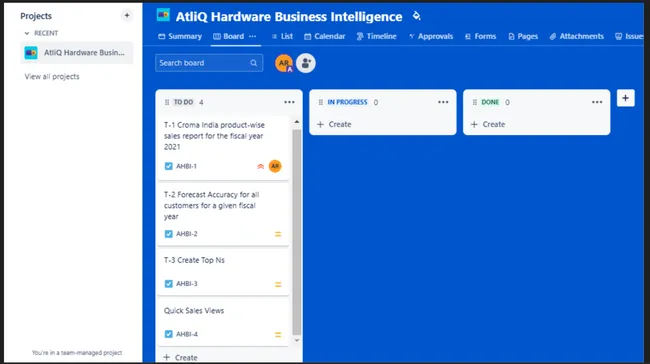The image size is (650, 364).
Task: Add a new column with the plus button
Action: (x=626, y=98)
